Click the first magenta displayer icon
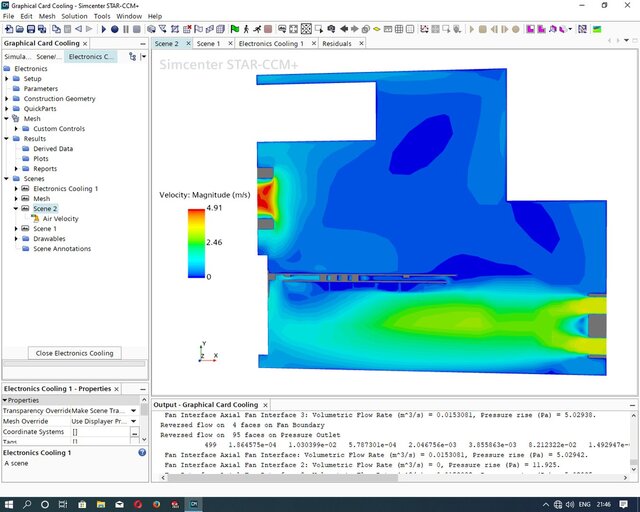640x512 pixels. coord(530,29)
